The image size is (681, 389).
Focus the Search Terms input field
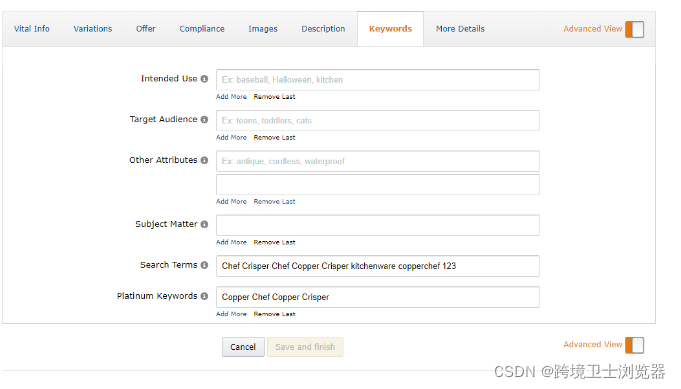tap(378, 266)
